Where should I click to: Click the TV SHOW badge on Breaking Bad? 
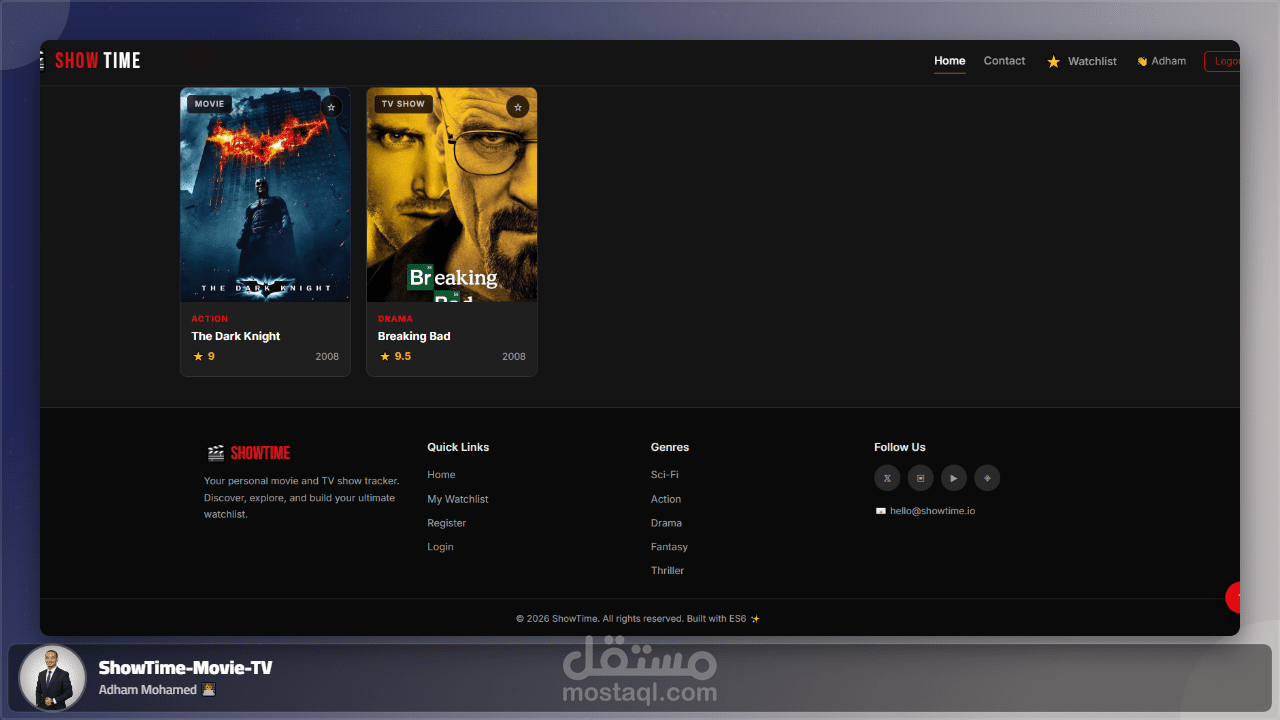click(403, 104)
